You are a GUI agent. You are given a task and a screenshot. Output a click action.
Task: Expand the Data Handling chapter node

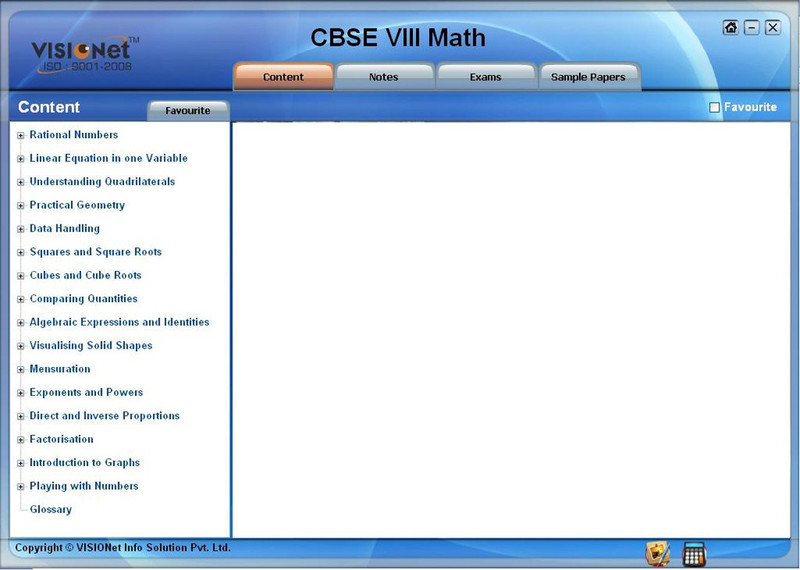pos(21,229)
